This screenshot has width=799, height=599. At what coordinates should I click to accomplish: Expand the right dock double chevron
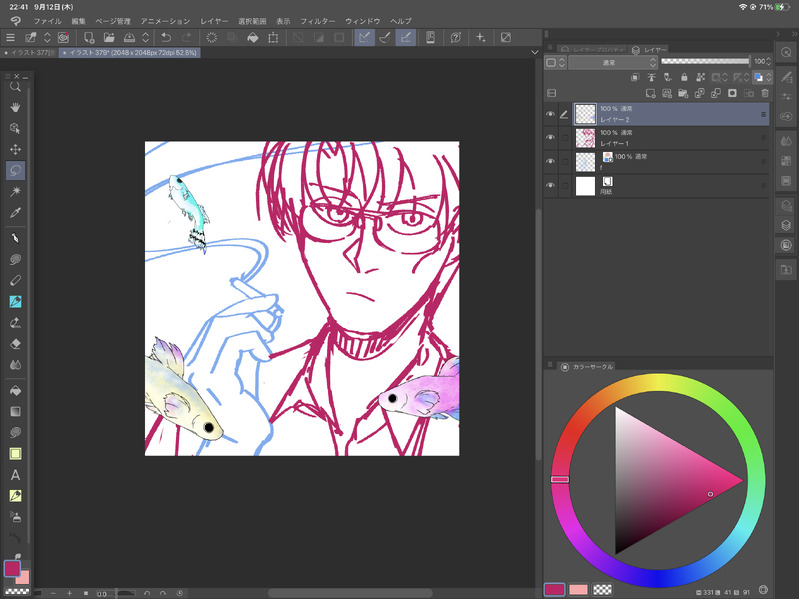click(793, 34)
